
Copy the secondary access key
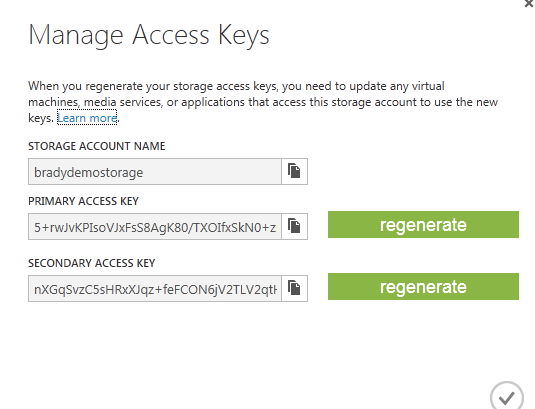click(x=294, y=289)
